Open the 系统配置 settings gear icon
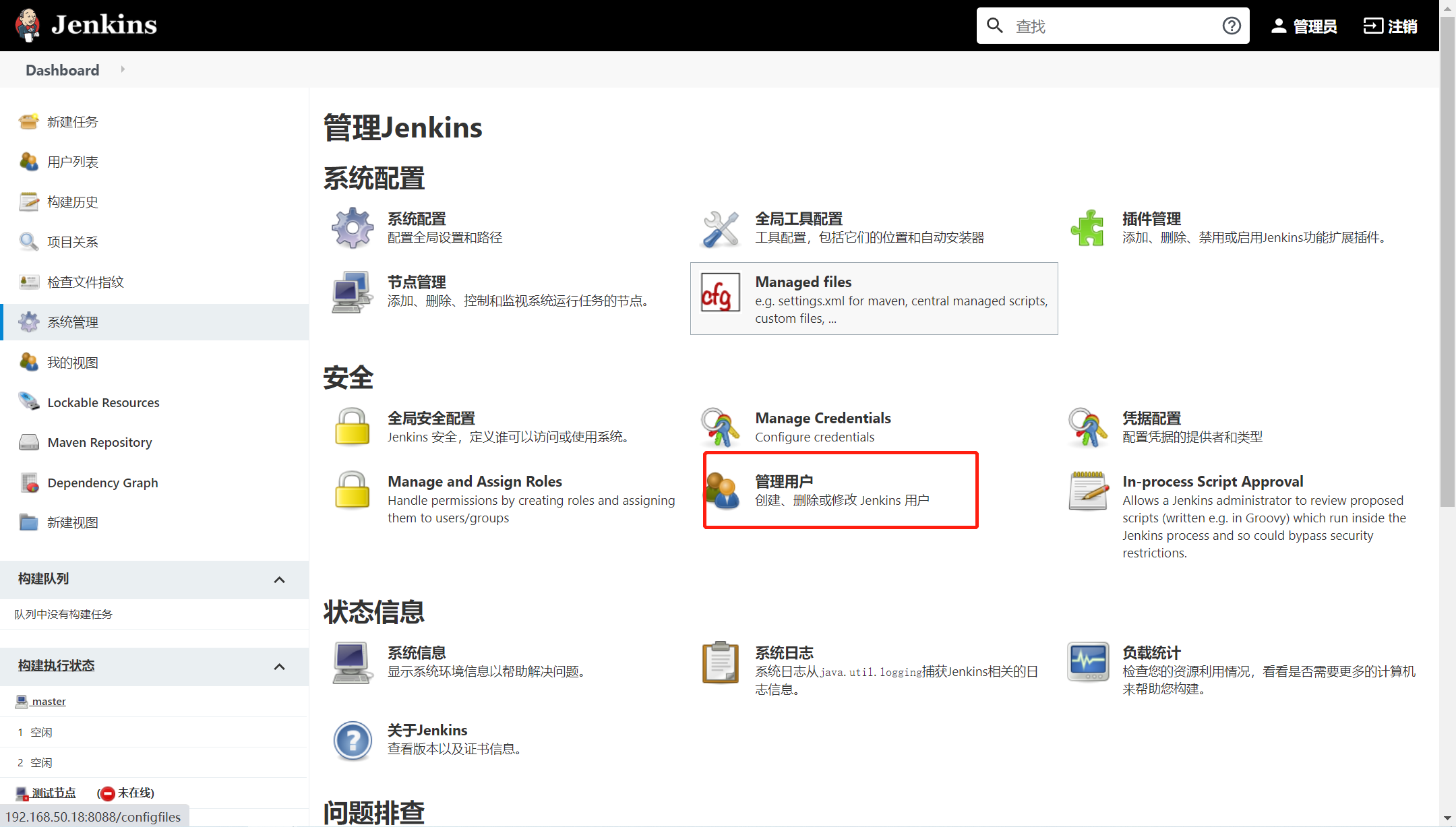The width and height of the screenshot is (1456, 827). pyautogui.click(x=352, y=228)
